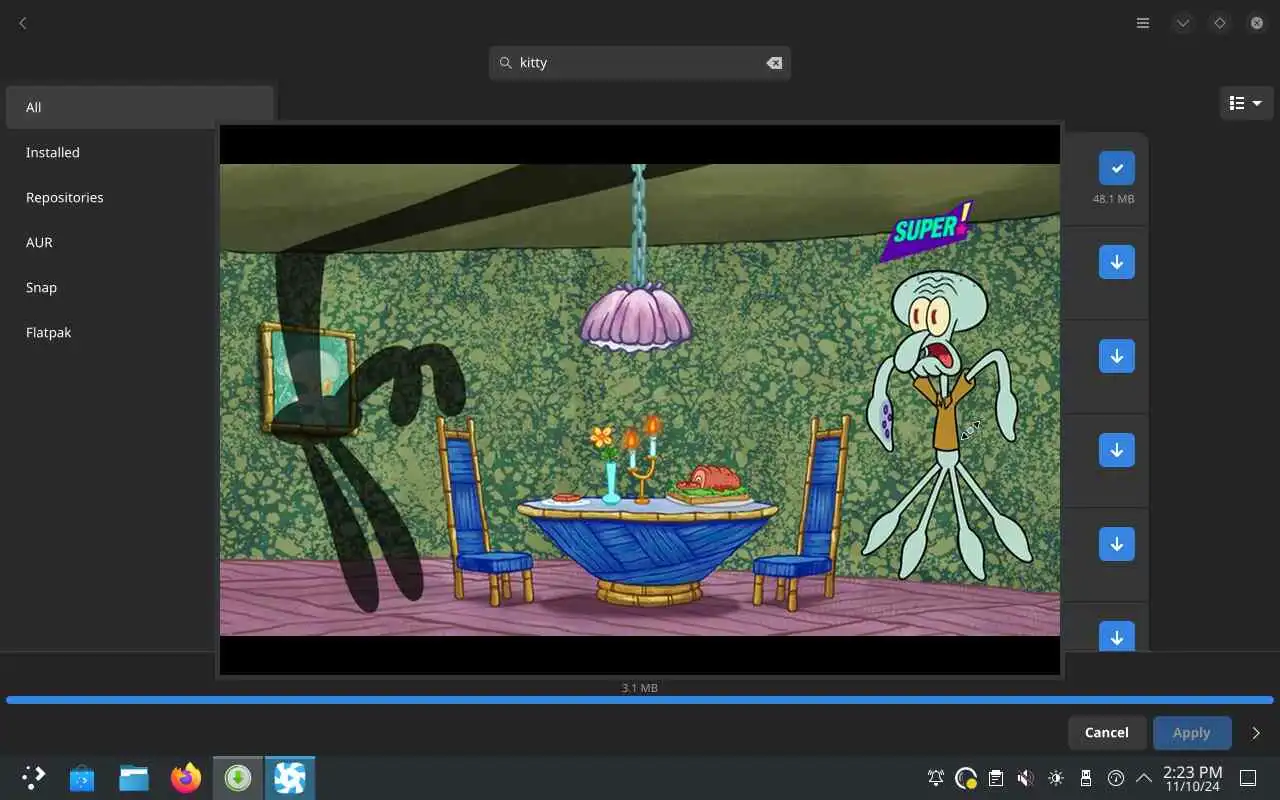Select the All category

point(140,107)
